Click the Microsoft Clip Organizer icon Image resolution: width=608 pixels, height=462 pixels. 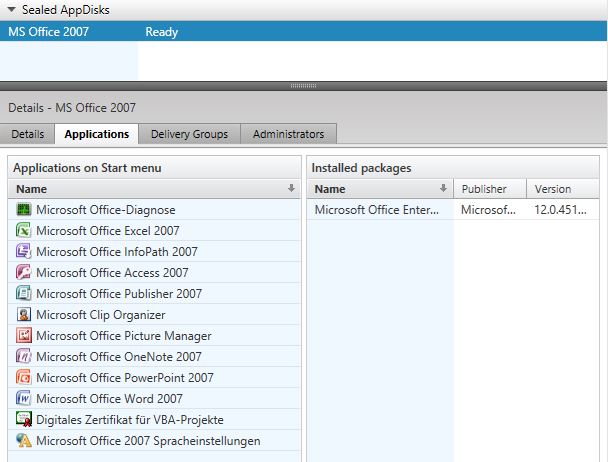coord(24,315)
